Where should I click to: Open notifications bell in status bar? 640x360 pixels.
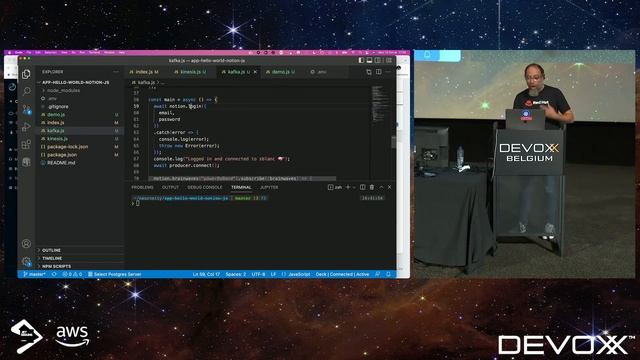click(x=388, y=274)
